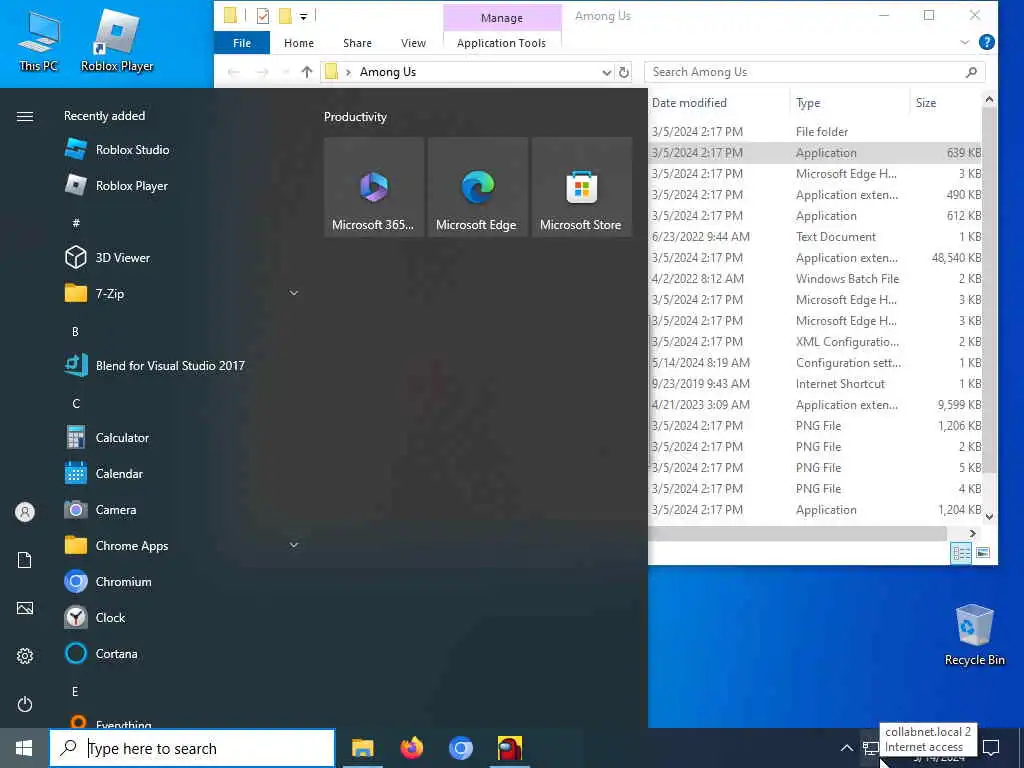Switch to large icons view in Explorer

pos(983,553)
